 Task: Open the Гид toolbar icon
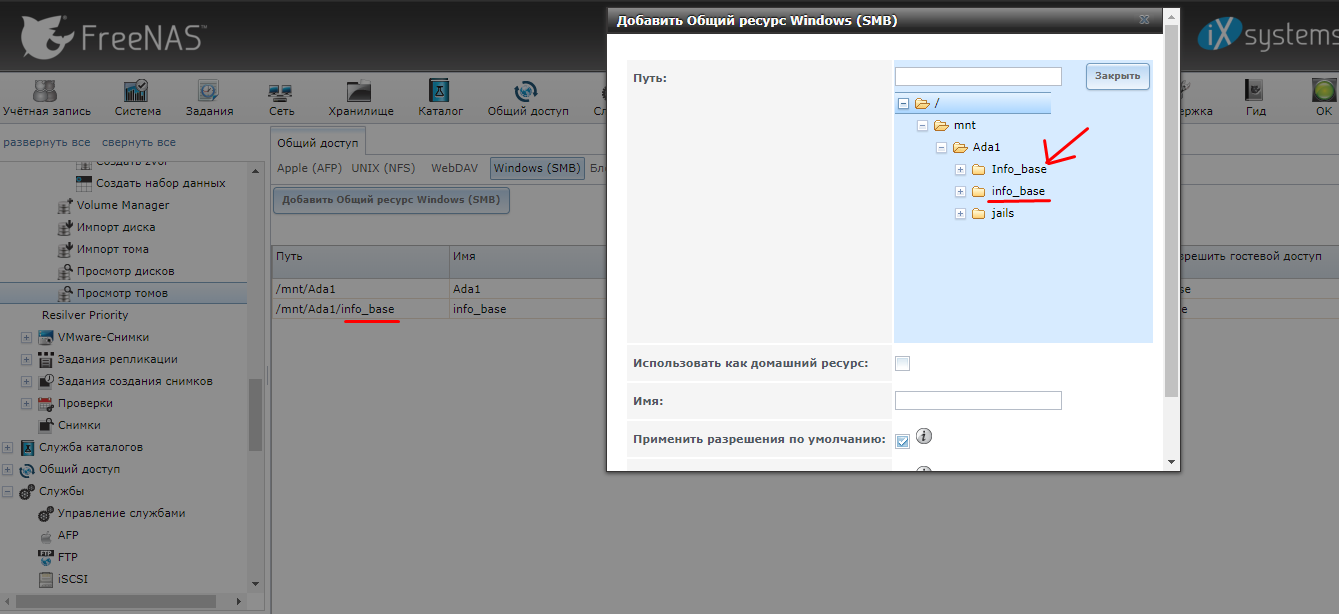pyautogui.click(x=1255, y=90)
